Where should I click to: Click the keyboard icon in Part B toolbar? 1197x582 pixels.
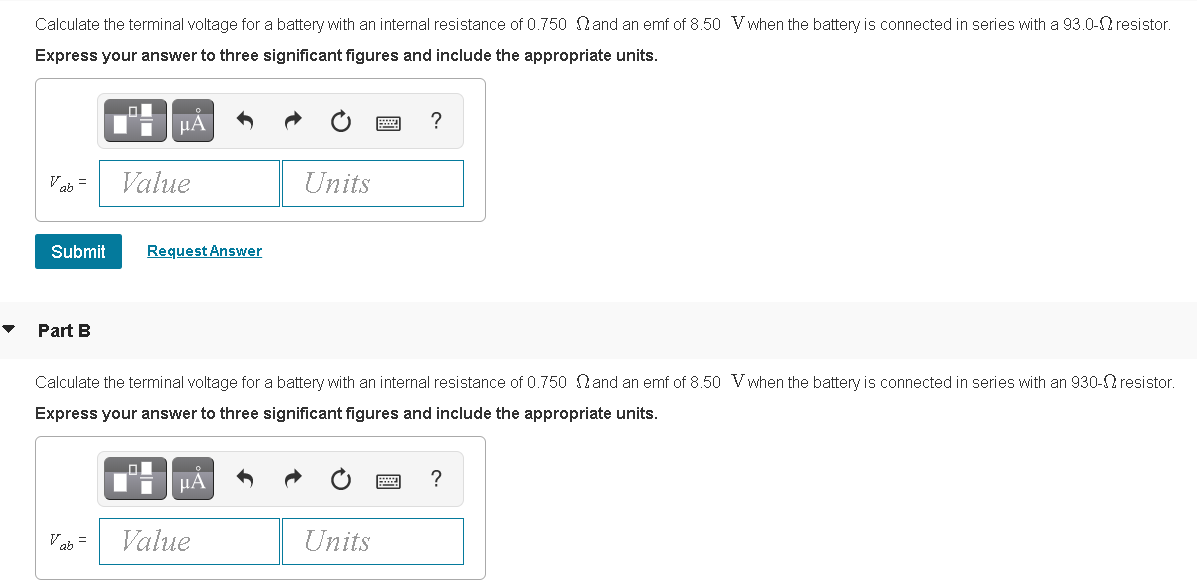388,479
